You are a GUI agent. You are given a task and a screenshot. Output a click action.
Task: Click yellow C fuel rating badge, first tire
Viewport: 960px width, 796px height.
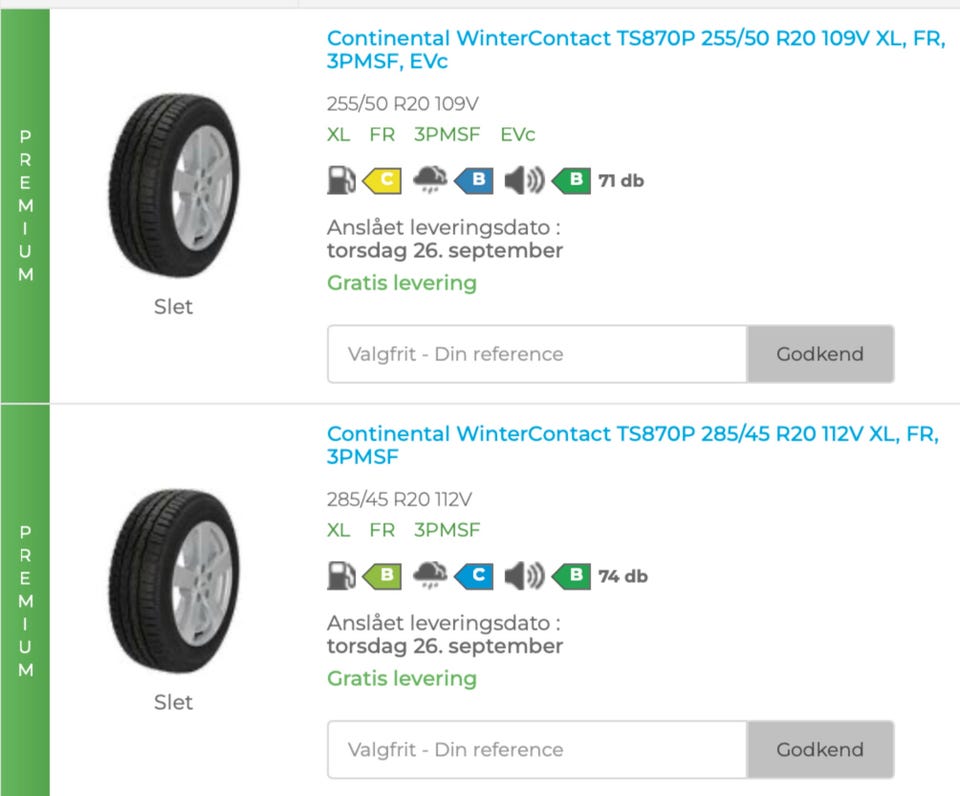tap(383, 181)
